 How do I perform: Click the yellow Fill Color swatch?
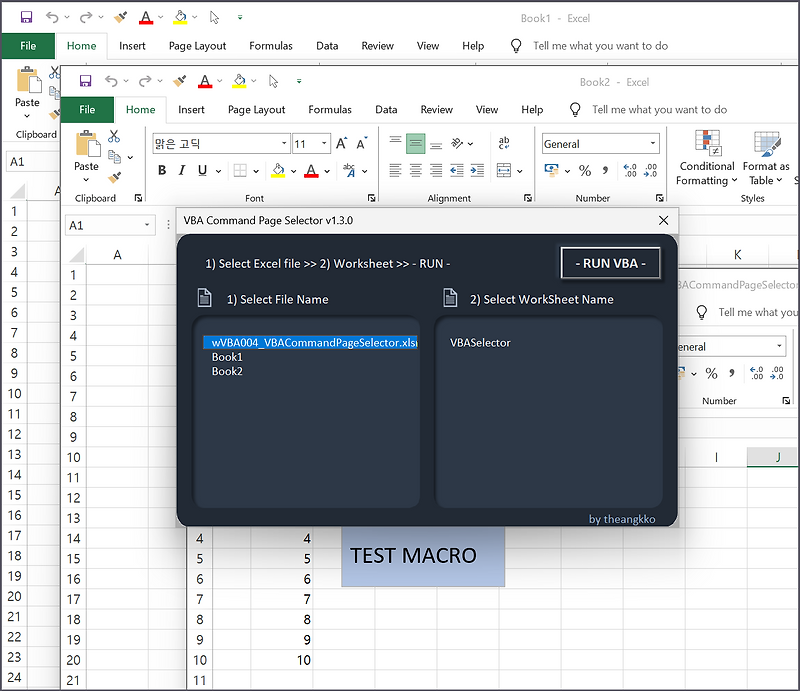point(277,171)
